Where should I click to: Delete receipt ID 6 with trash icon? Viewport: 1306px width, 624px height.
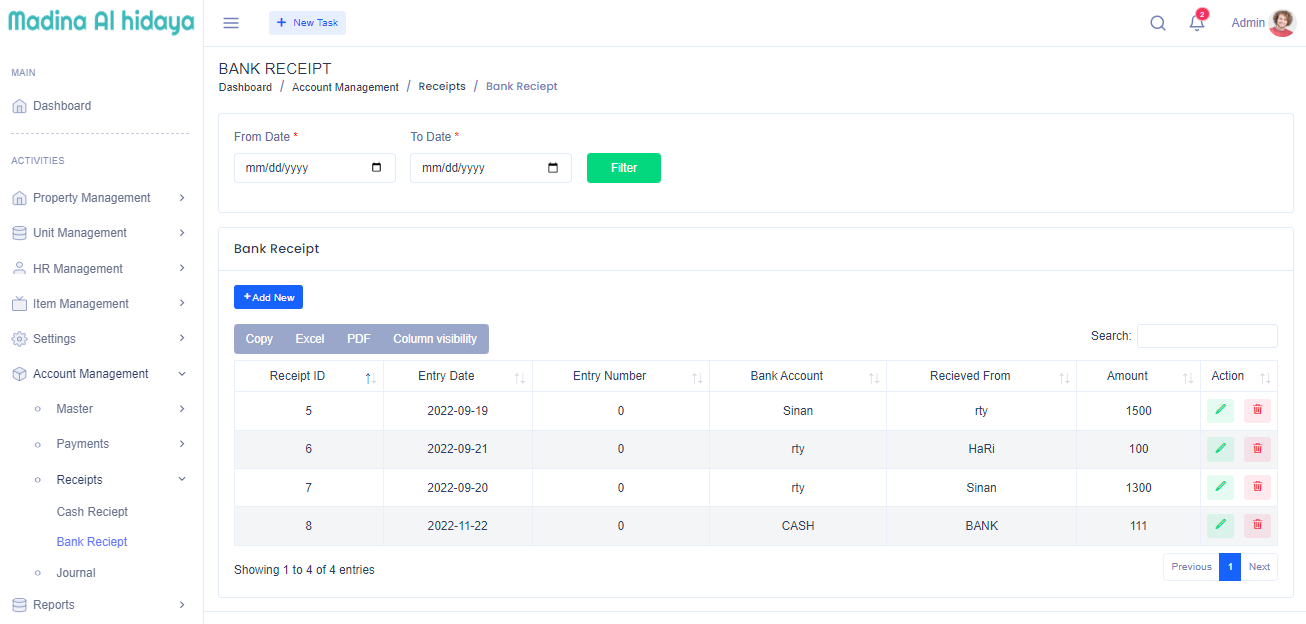tap(1257, 449)
